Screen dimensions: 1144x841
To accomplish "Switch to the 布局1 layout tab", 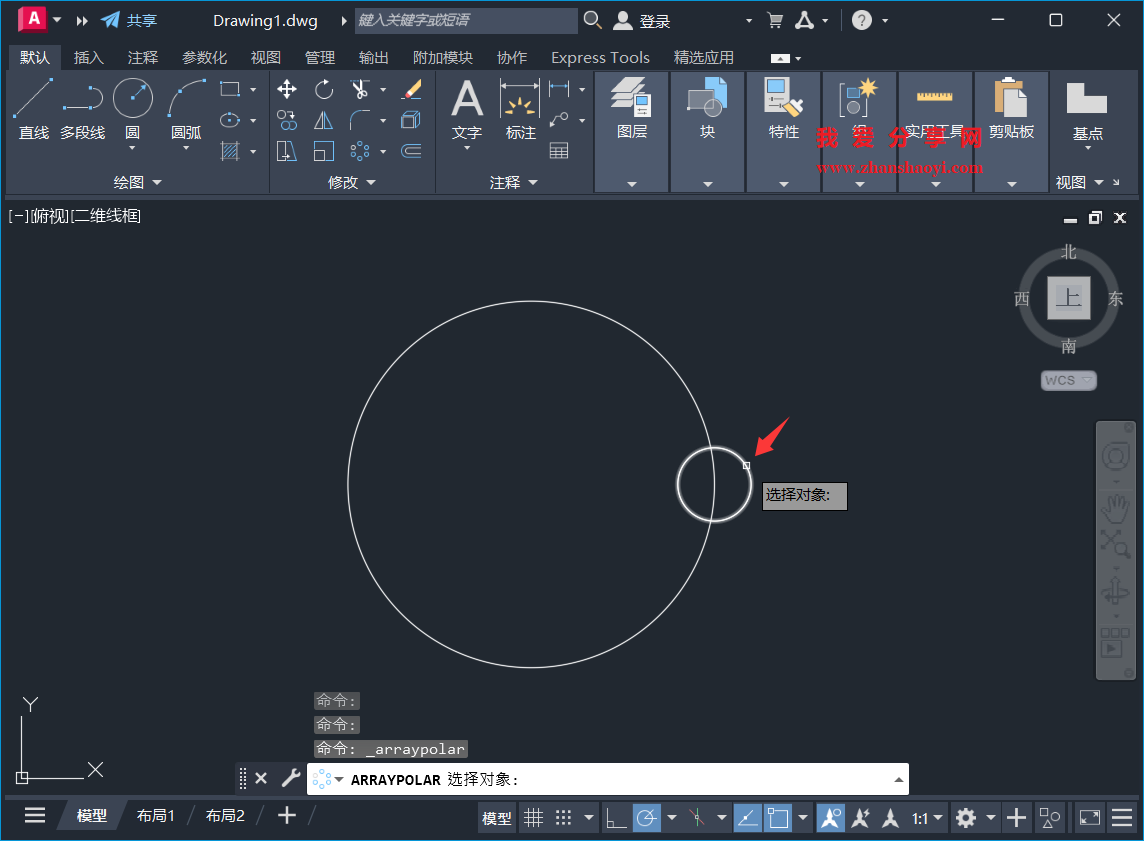I will coord(156,815).
